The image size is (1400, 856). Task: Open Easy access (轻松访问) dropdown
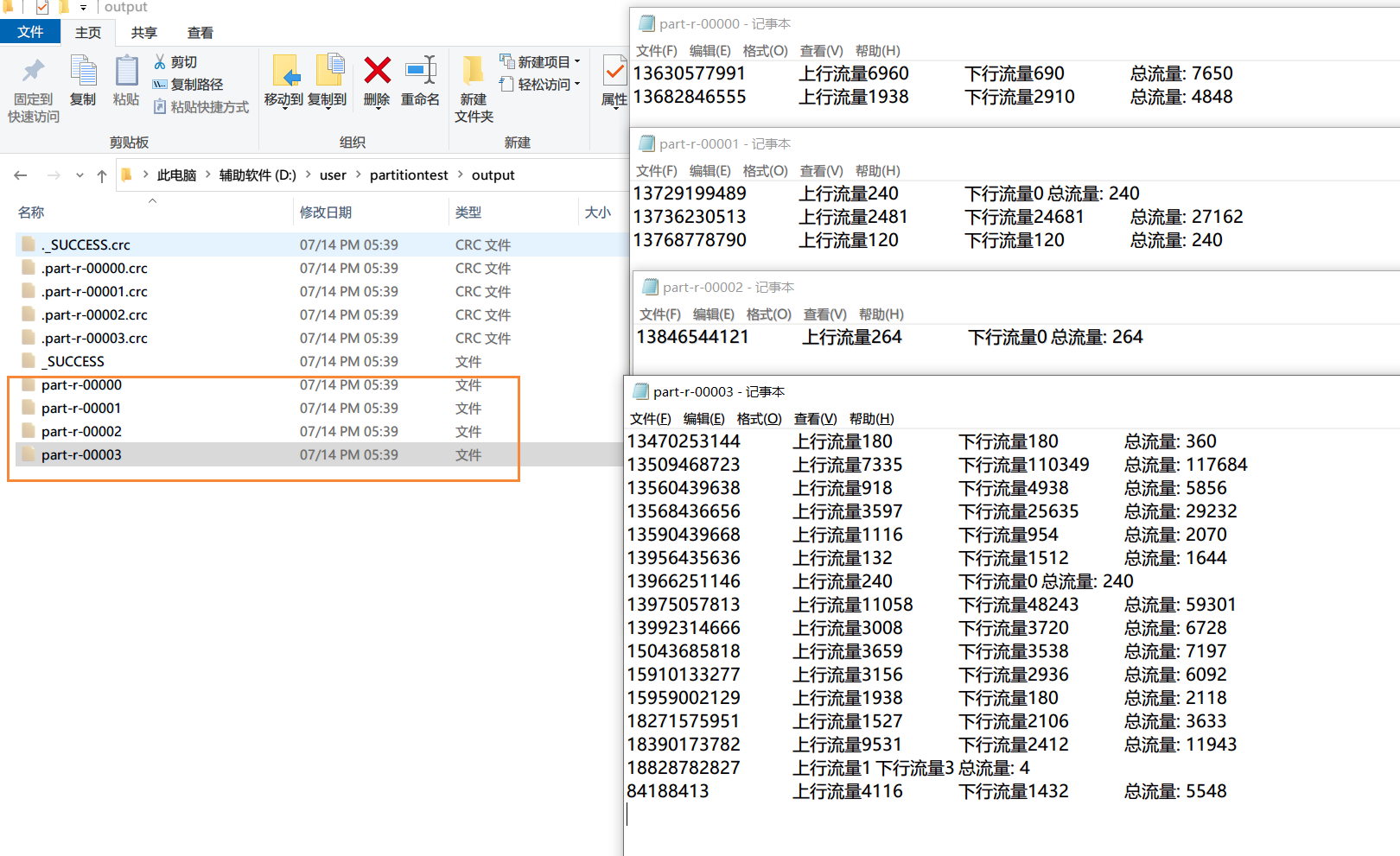coord(540,84)
